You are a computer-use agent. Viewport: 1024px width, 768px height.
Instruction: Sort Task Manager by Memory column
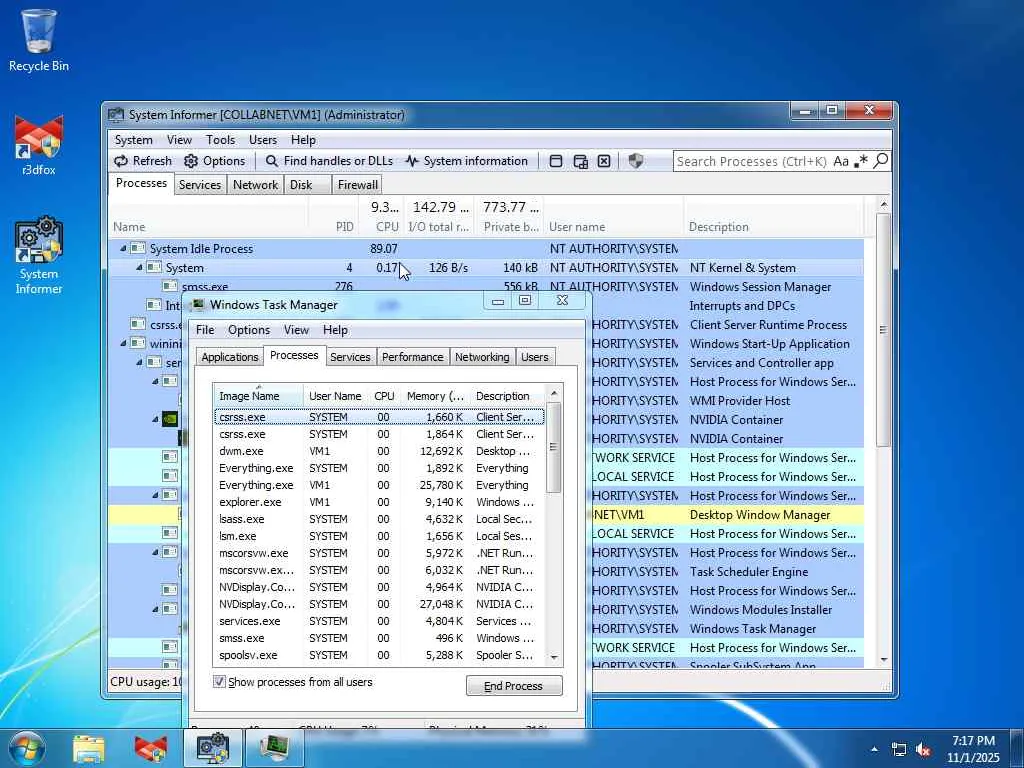pos(435,396)
